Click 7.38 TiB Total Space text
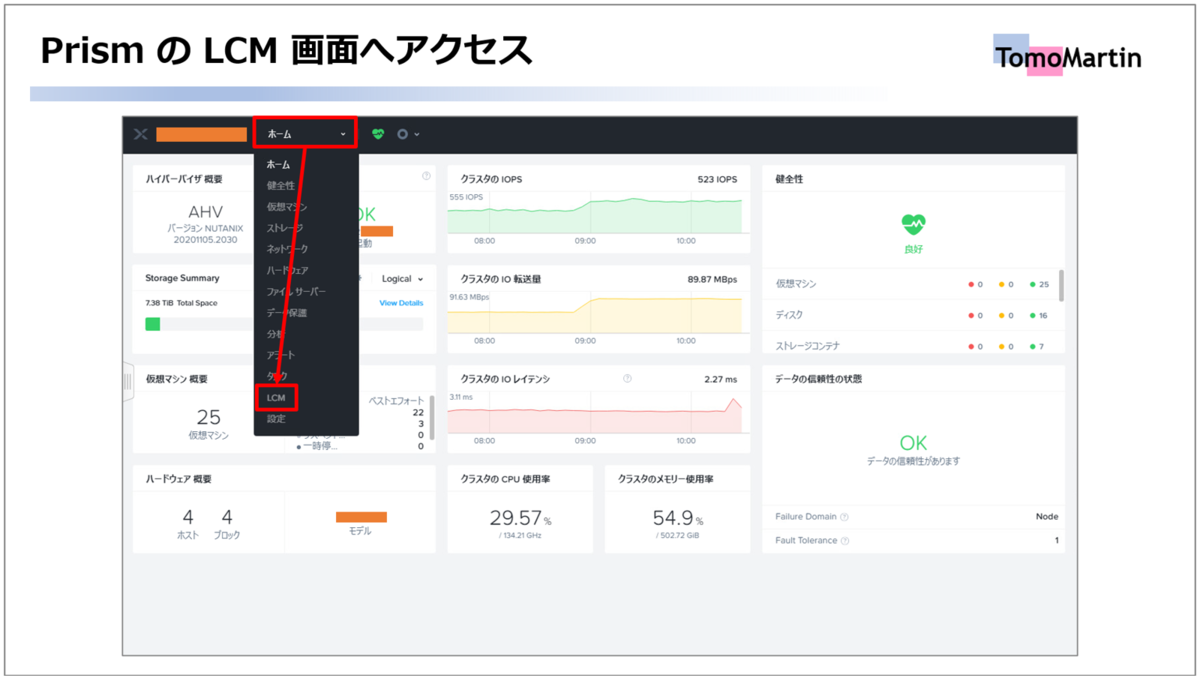 (181, 303)
